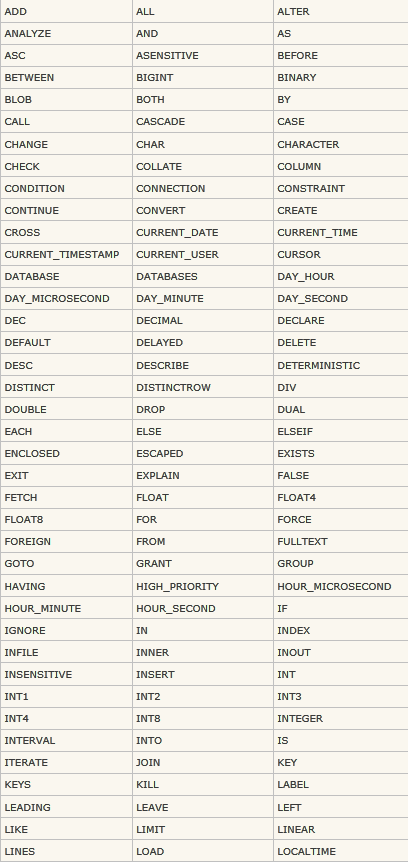This screenshot has width=408, height=862.
Task: Select the CONSTRAINT cell
Action: (341, 188)
